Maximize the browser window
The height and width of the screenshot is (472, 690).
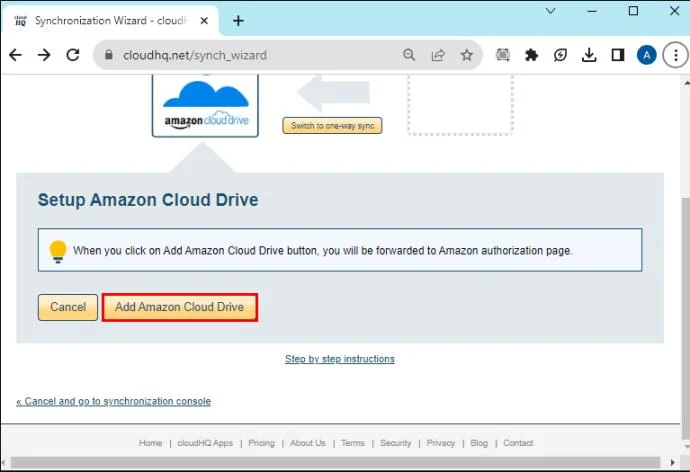coord(633,11)
